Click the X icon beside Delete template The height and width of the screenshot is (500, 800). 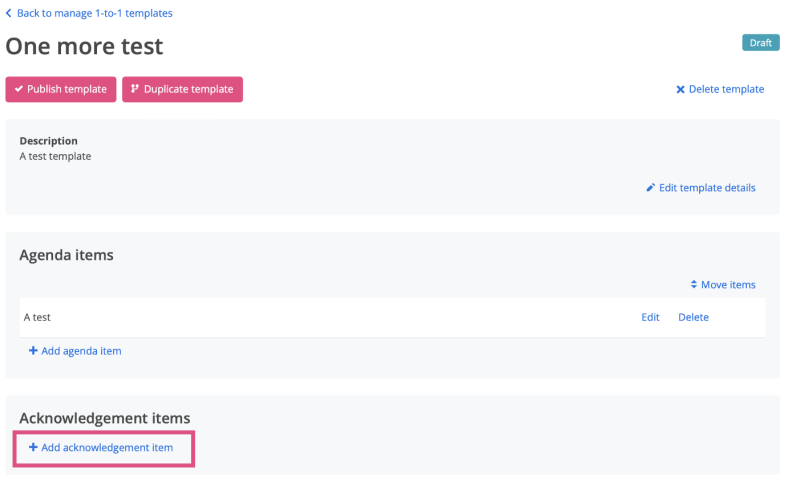[x=680, y=89]
